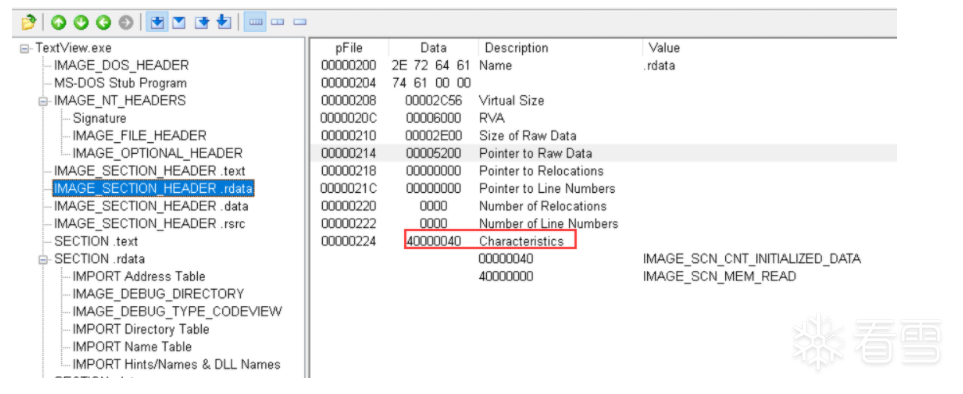Open IMPORT Name Table
Viewport: 963px width, 394px height.
tap(132, 347)
